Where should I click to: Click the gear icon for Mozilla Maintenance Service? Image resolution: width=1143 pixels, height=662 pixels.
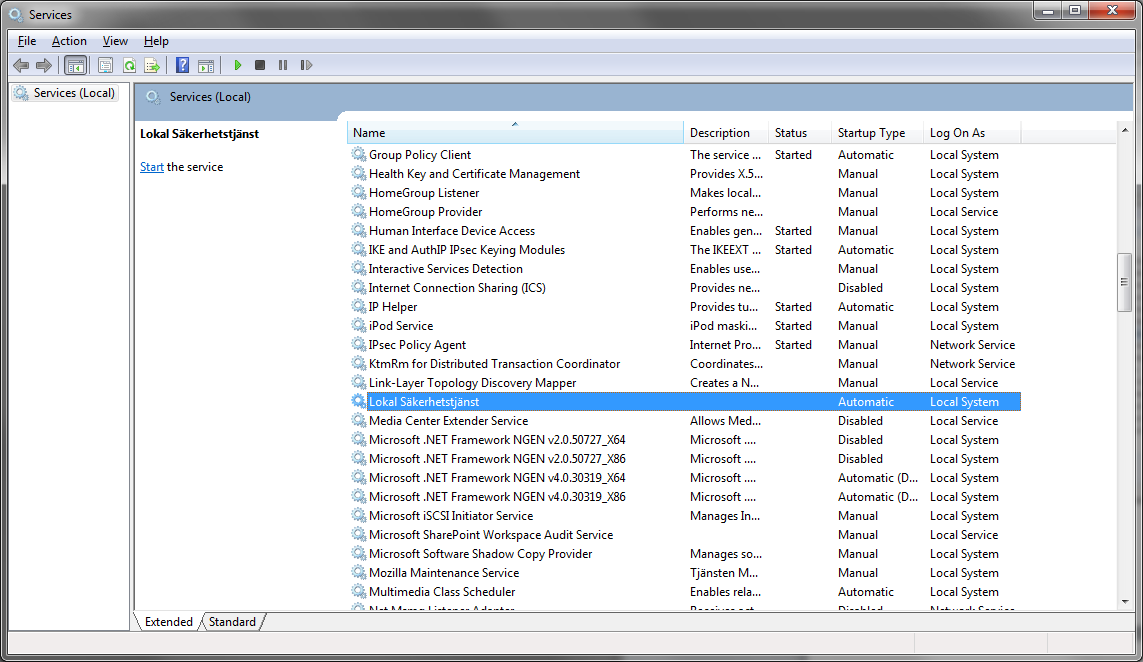[359, 572]
